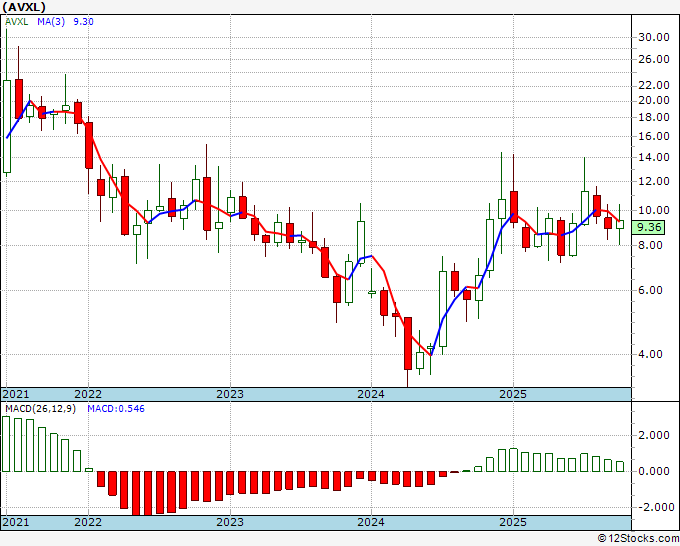Click the 0.000 MACD axis label
The image size is (680, 546).
point(653,471)
